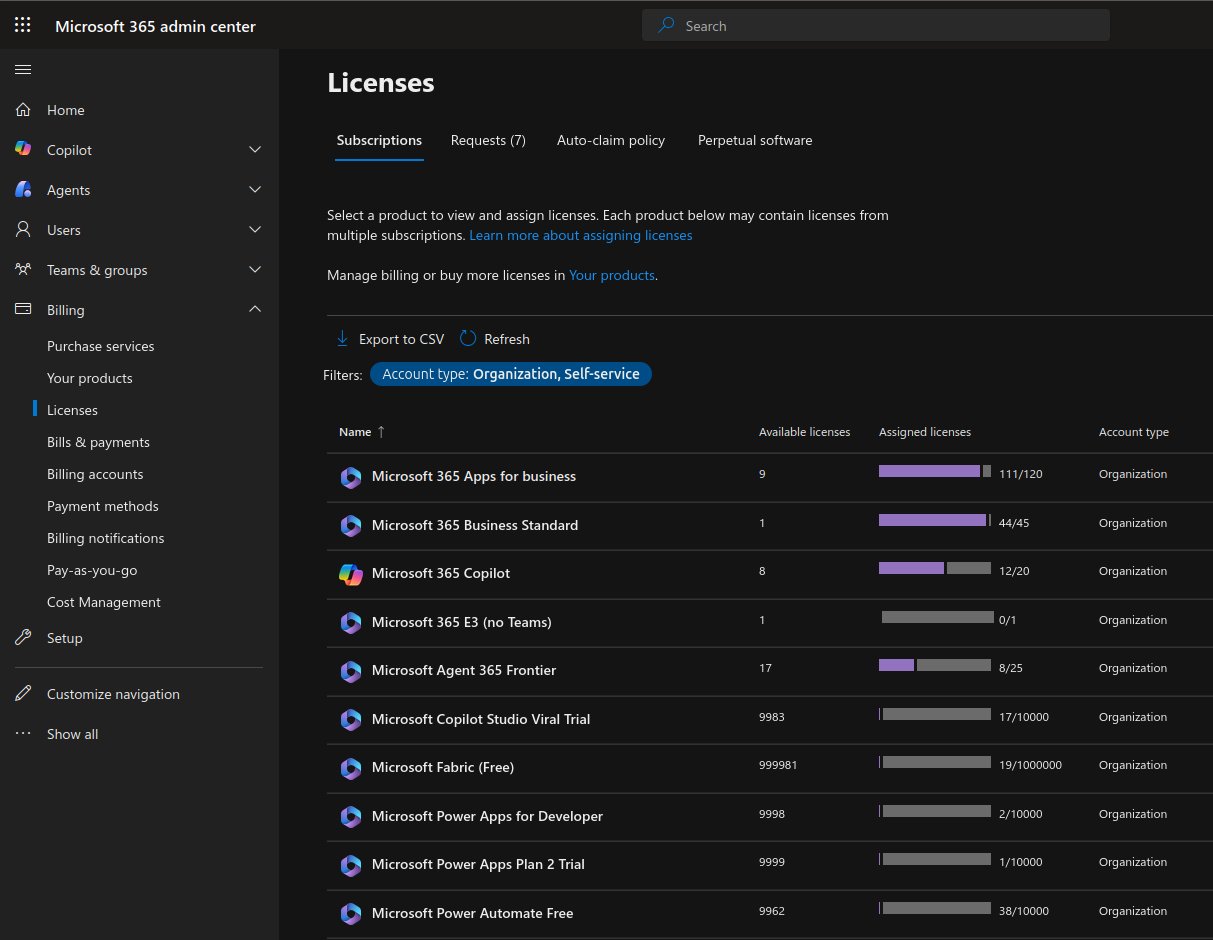
Task: Click the Billing card icon in the sidebar
Action: point(23,309)
